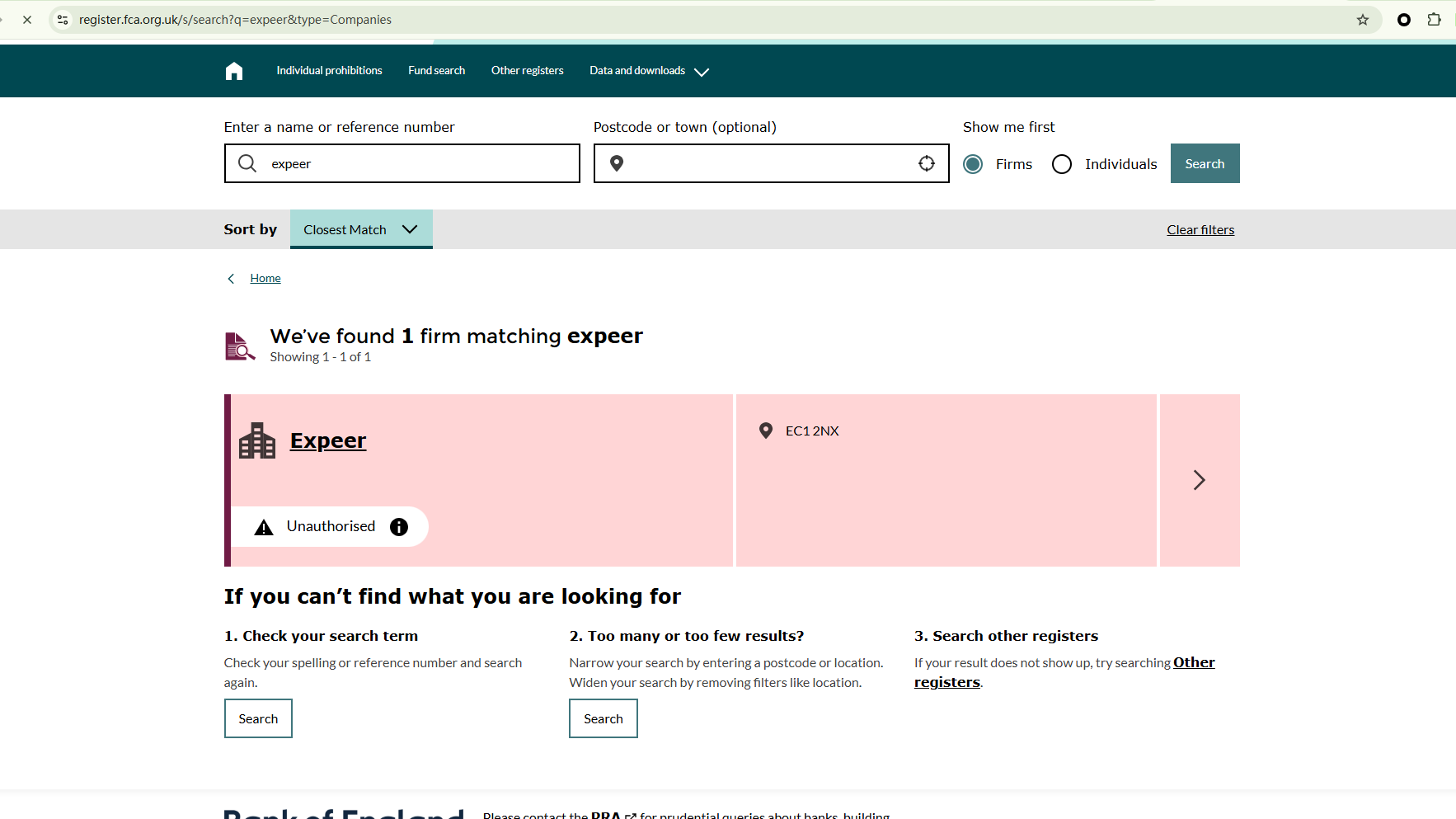
Task: Follow the Home breadcrumb link
Action: [x=265, y=279]
